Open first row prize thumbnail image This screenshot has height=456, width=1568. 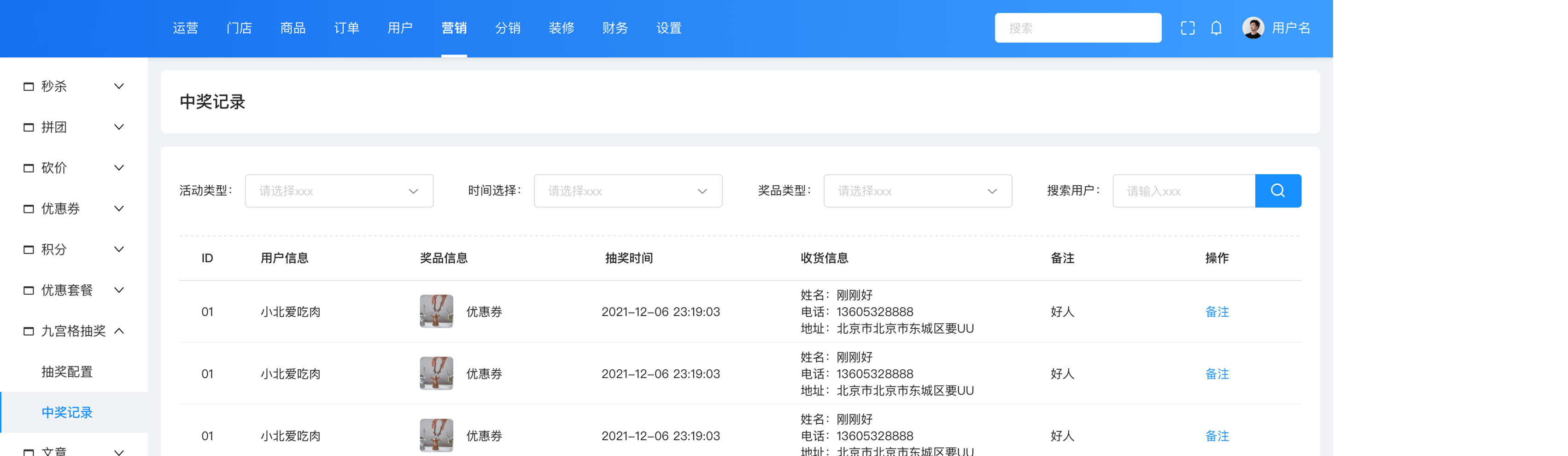coord(436,312)
